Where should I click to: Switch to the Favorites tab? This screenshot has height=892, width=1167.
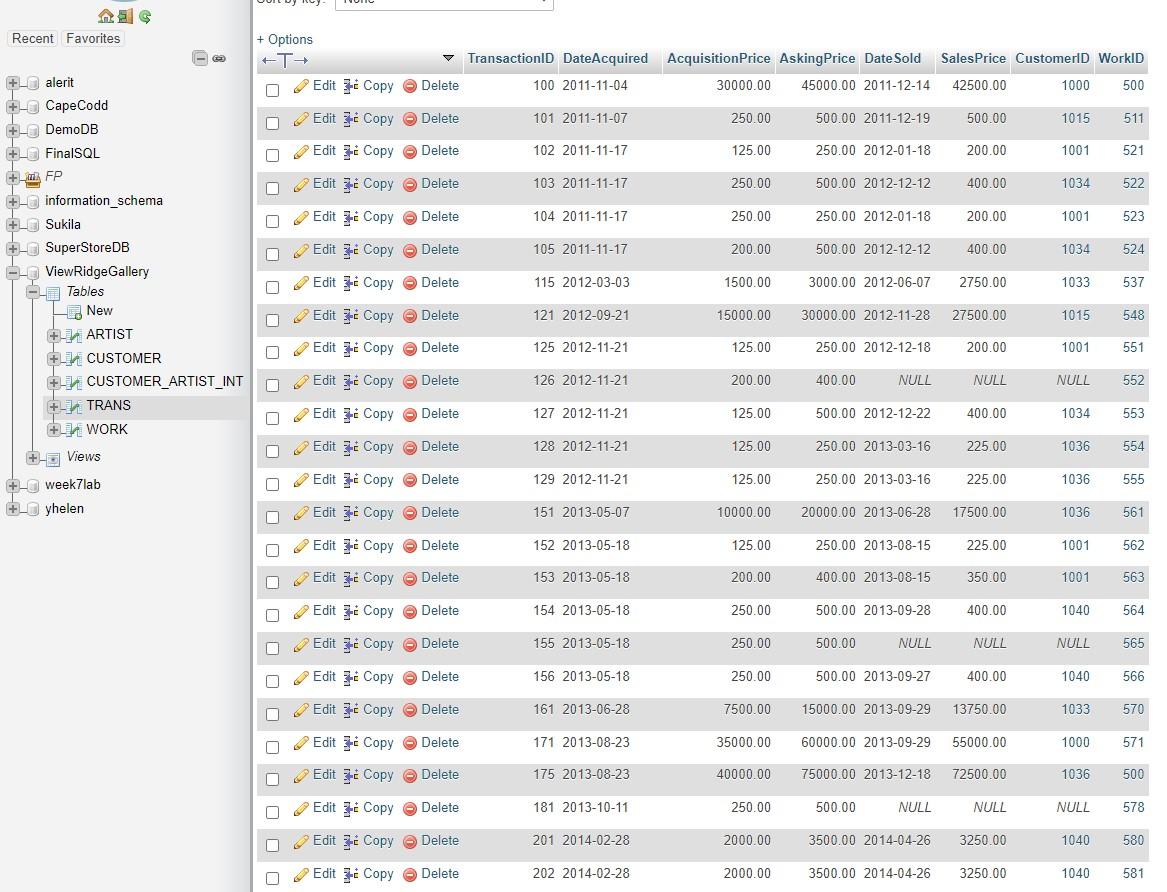pyautogui.click(x=93, y=38)
